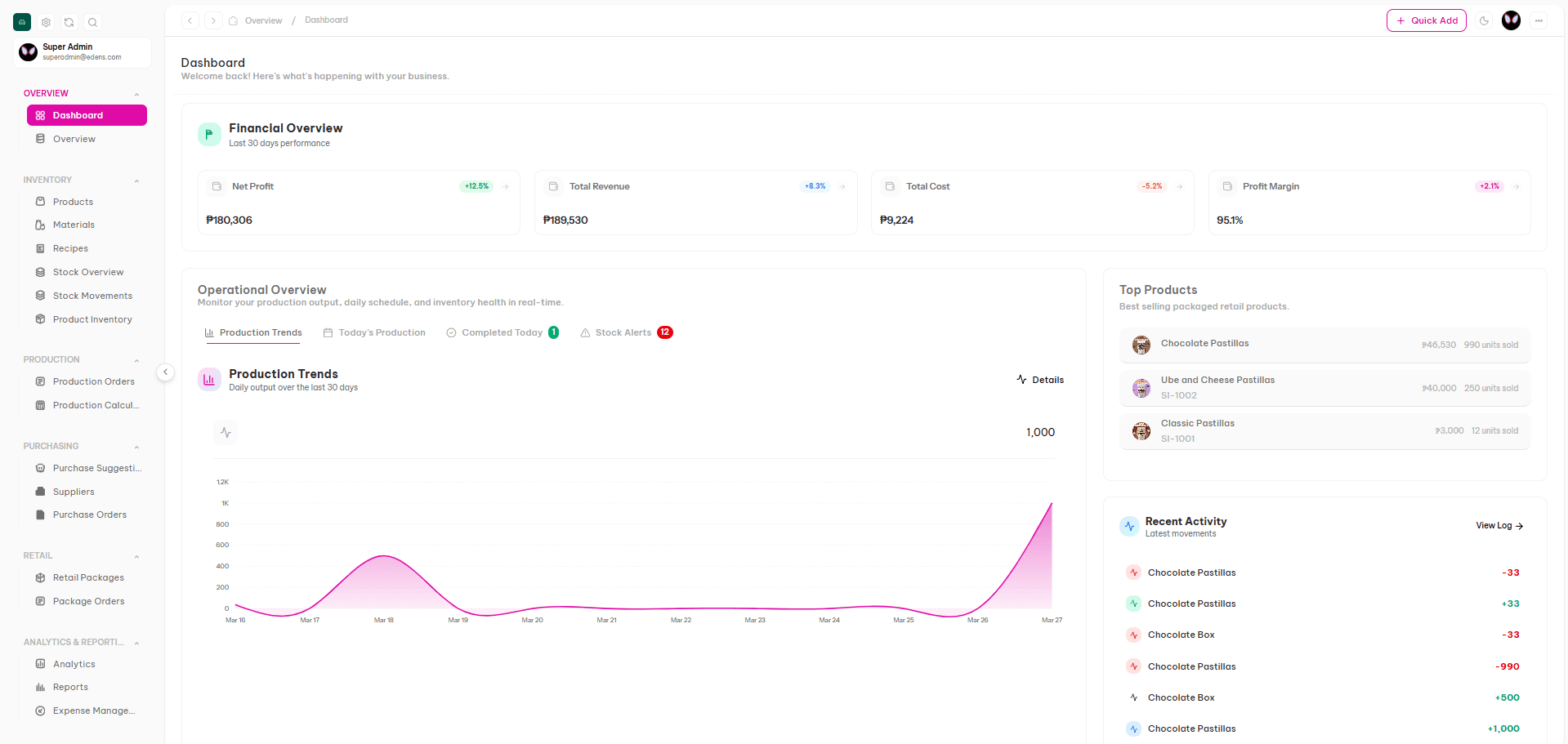The height and width of the screenshot is (744, 1568).
Task: Collapse the Production sidebar section
Action: click(136, 360)
